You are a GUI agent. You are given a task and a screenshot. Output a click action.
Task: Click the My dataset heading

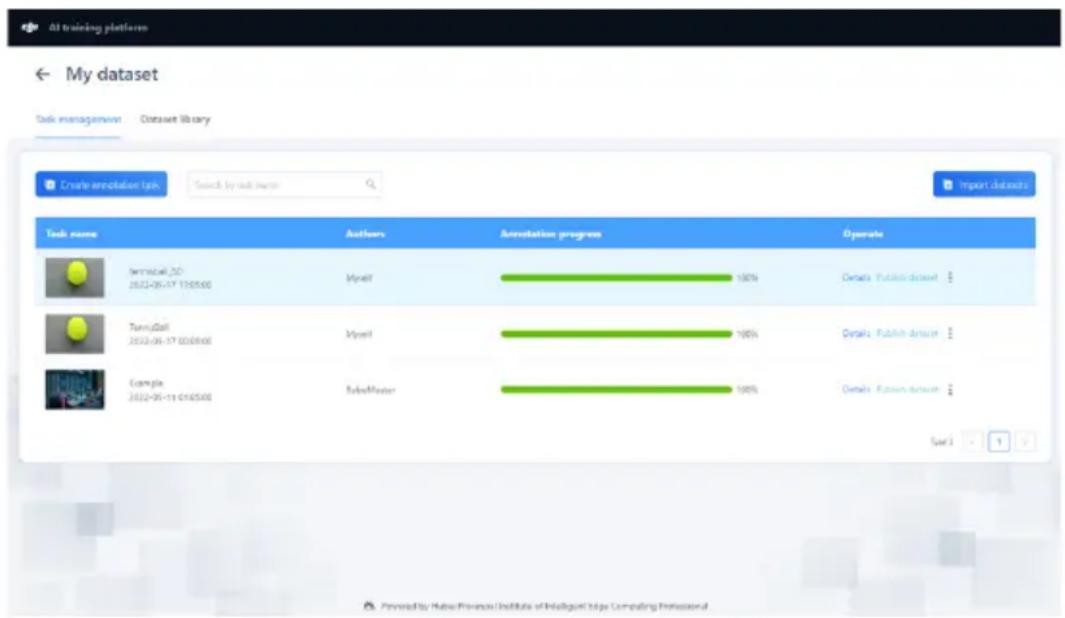(112, 74)
